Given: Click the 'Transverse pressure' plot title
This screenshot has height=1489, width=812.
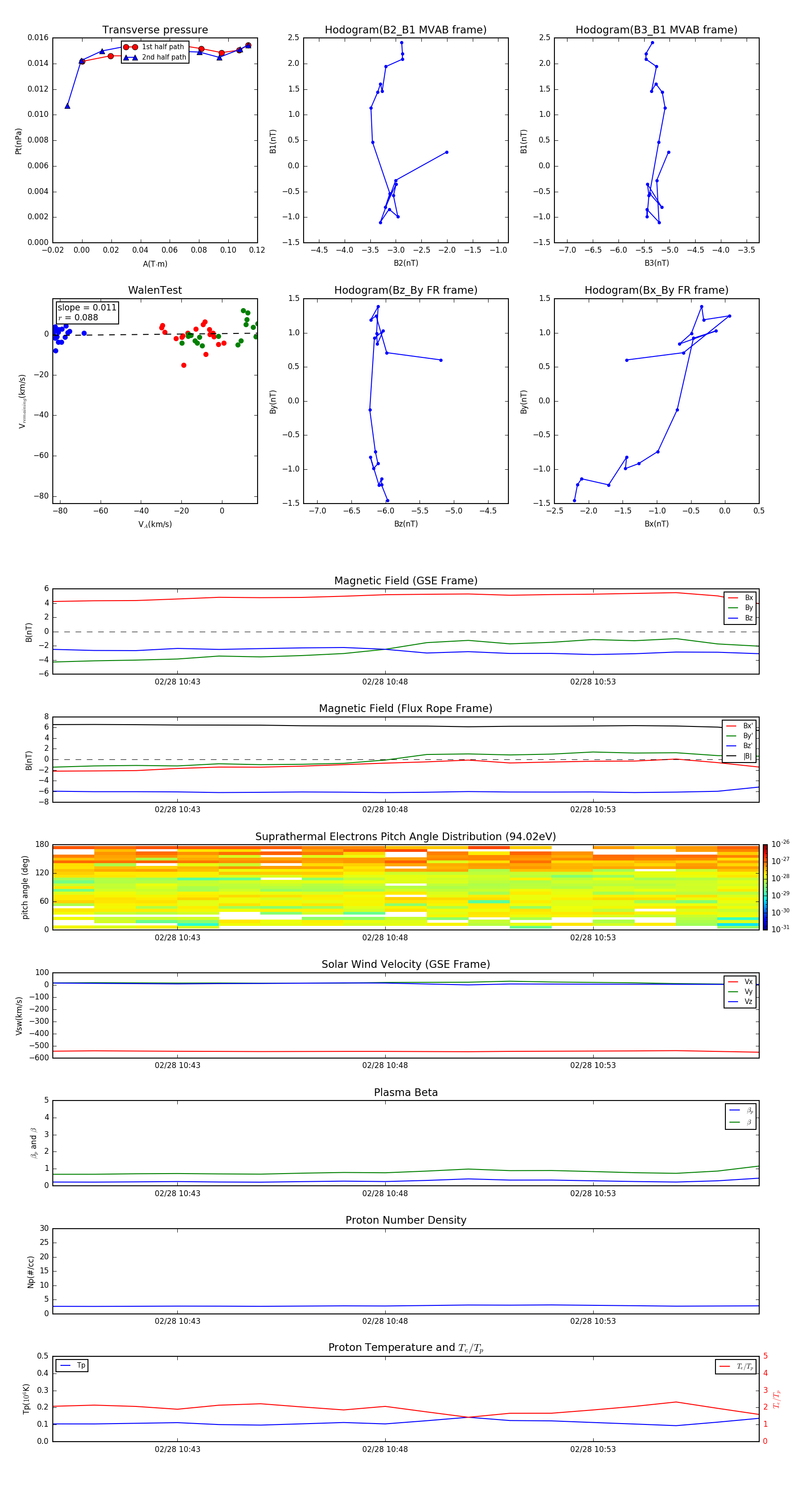Looking at the screenshot, I should pyautogui.click(x=155, y=29).
